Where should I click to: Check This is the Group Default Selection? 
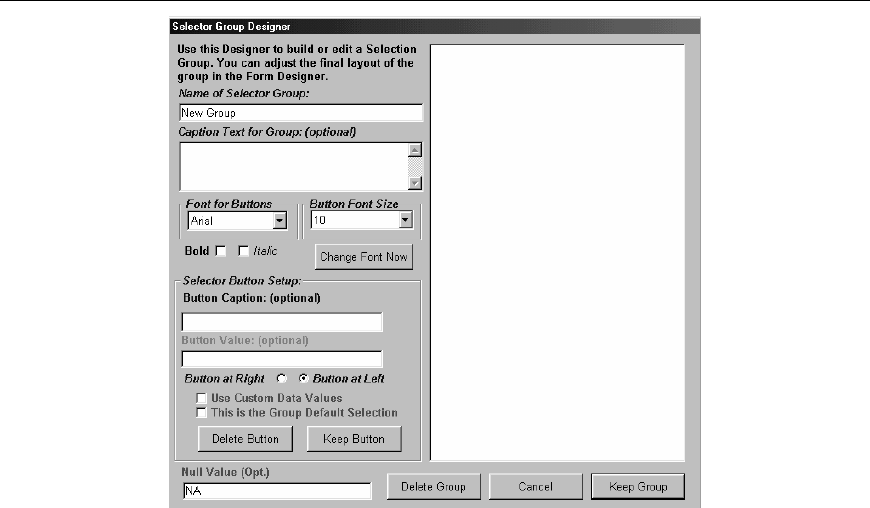coord(201,413)
